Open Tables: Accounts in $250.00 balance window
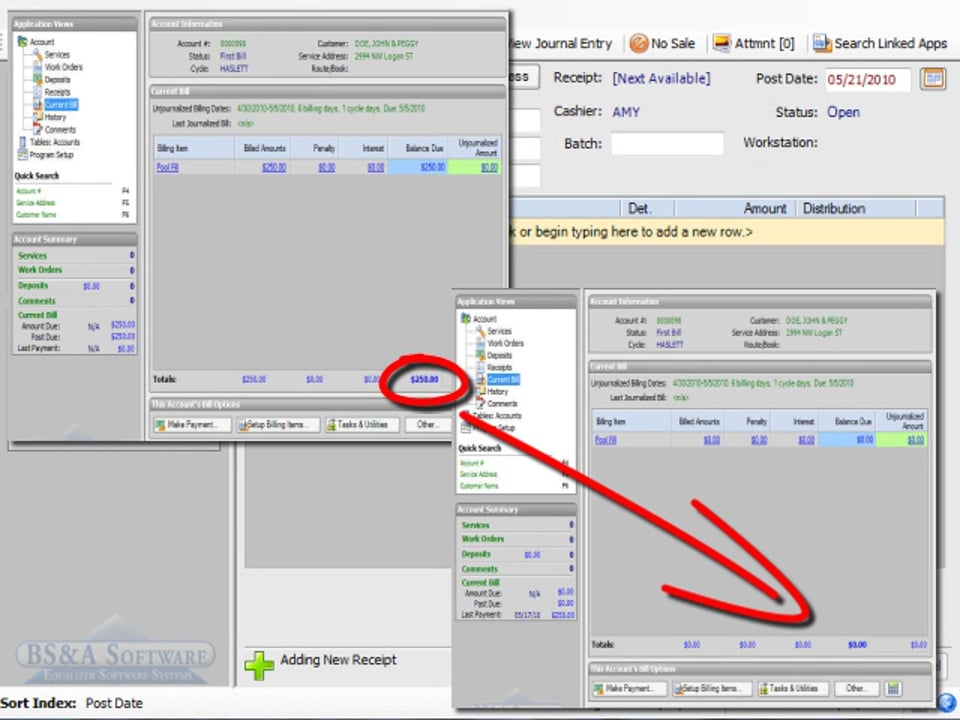Screen dimensions: 960x720 [x=54, y=142]
